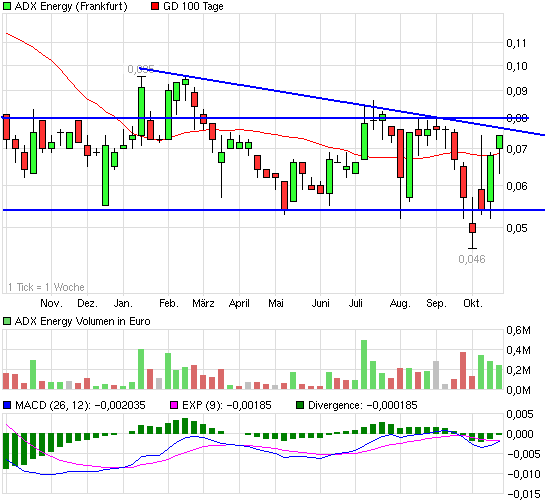
Task: Click the Divergence value label
Action: pos(363,405)
